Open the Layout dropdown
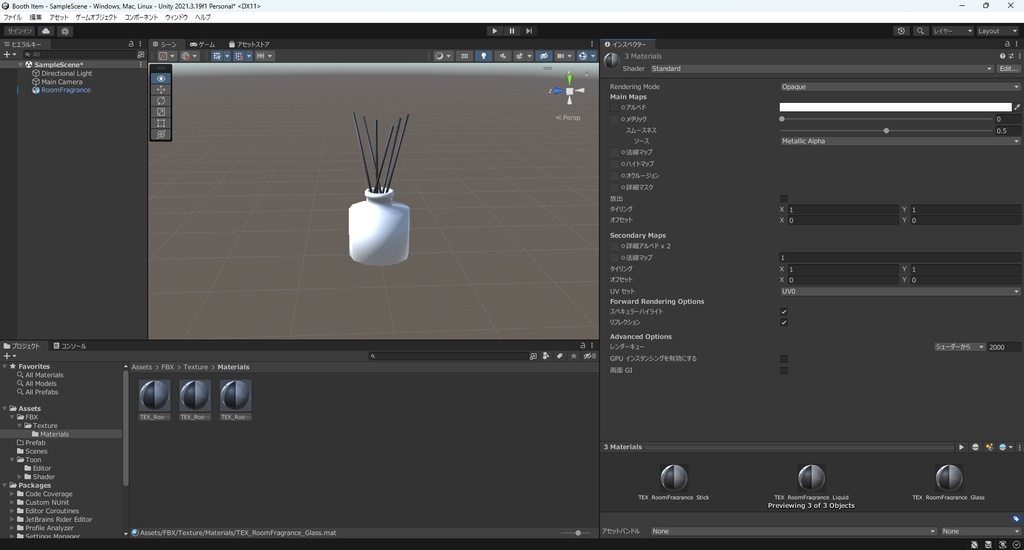This screenshot has height=550, width=1024. [x=997, y=31]
